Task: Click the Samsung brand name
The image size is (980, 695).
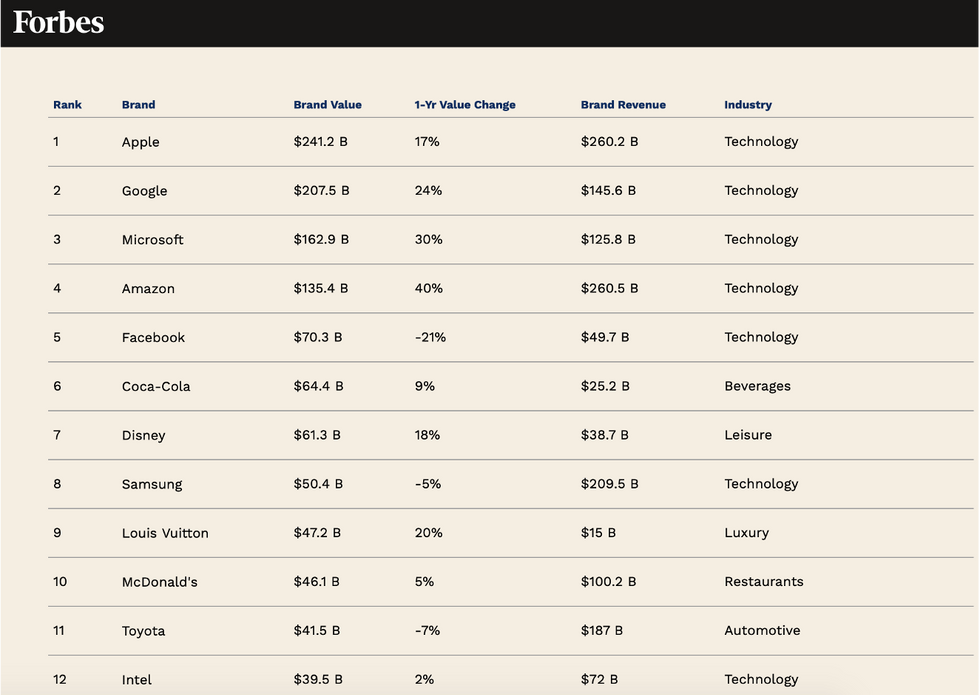Action: click(x=151, y=485)
